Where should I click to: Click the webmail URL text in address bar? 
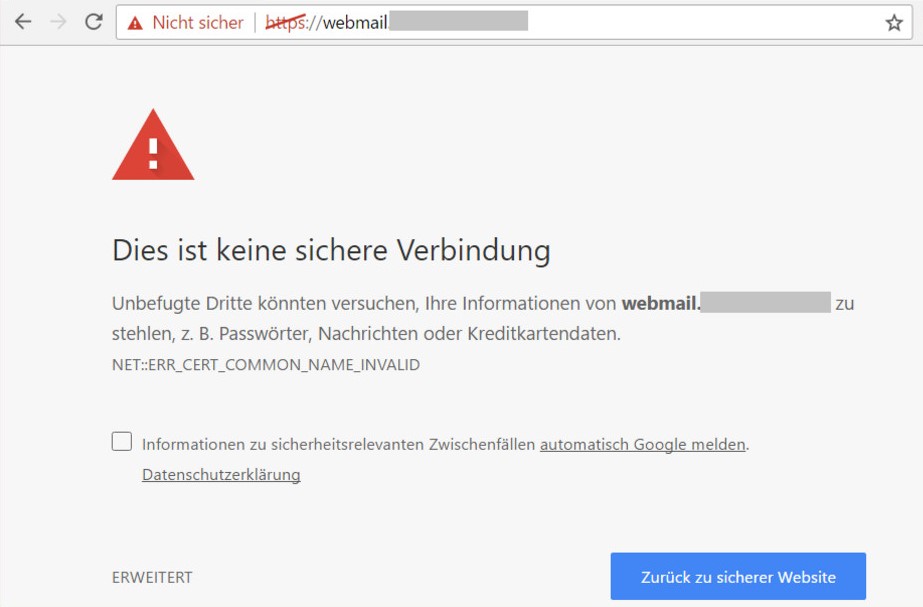(354, 23)
